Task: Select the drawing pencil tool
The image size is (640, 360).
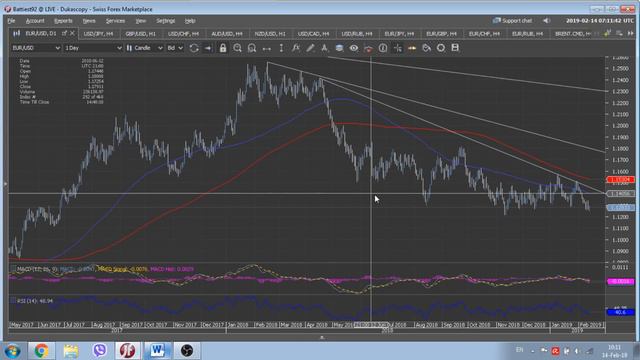Action: [x=310, y=48]
